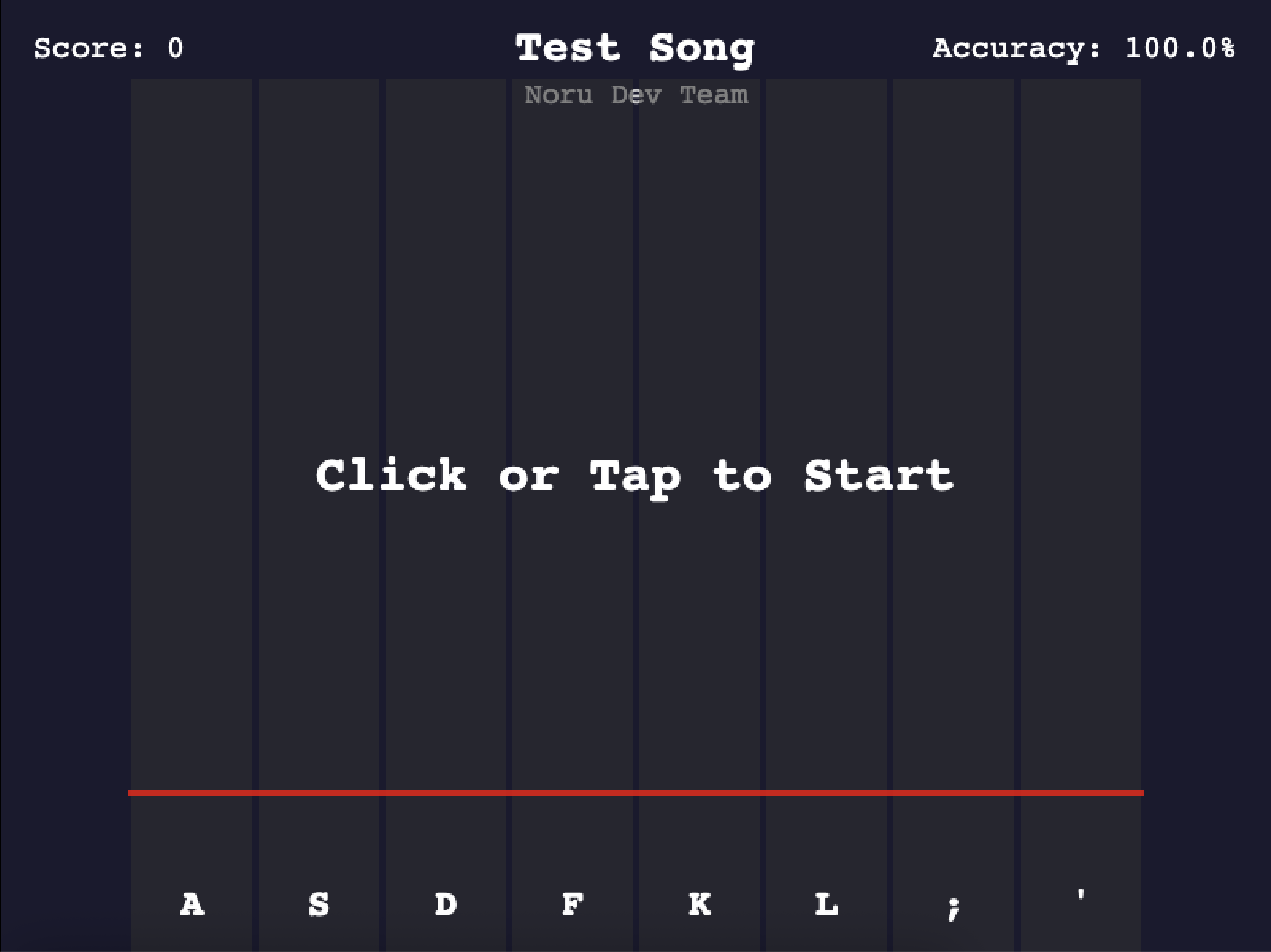Click the 'Click or Tap to Start' text
The image size is (1271, 952).
[634, 476]
